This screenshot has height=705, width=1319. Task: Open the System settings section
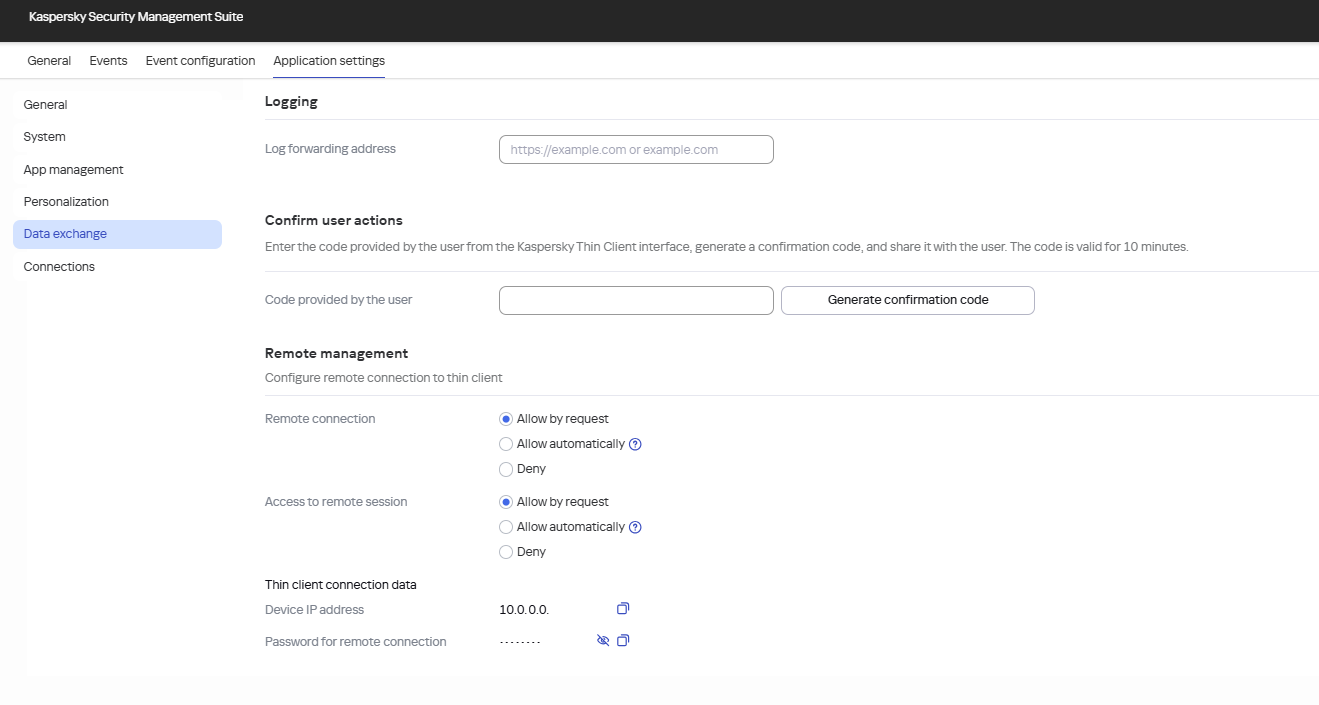[x=44, y=136]
